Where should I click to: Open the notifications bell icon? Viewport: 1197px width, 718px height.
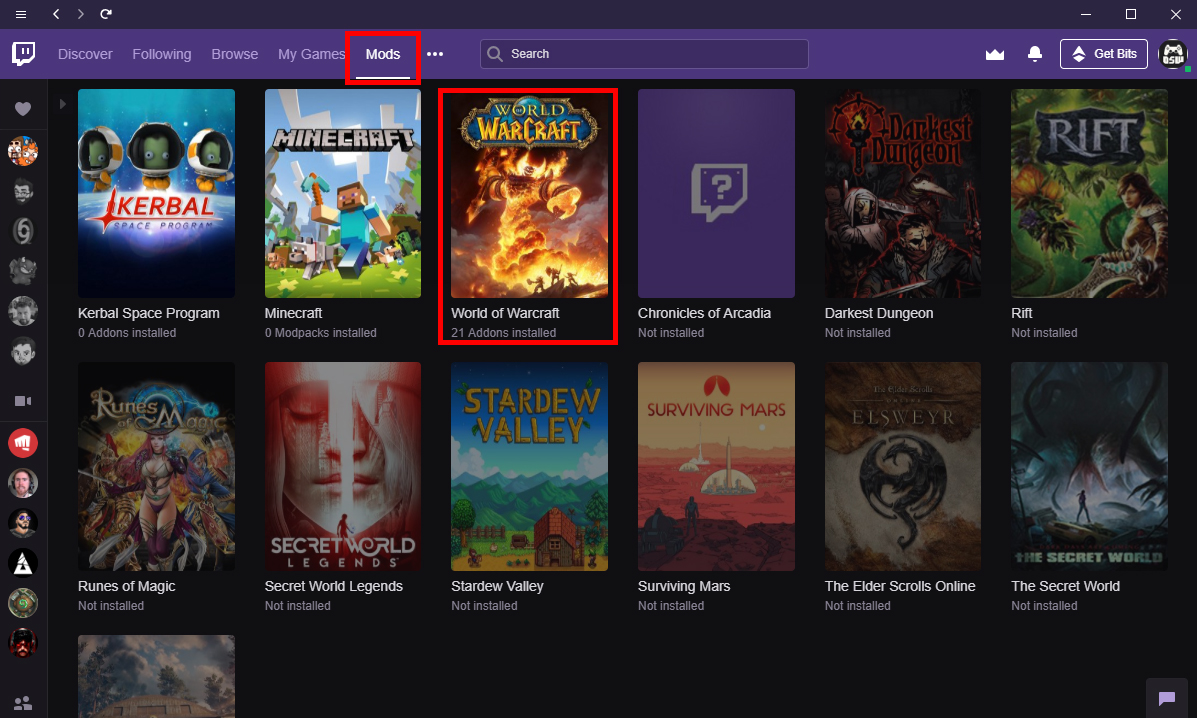click(1034, 53)
